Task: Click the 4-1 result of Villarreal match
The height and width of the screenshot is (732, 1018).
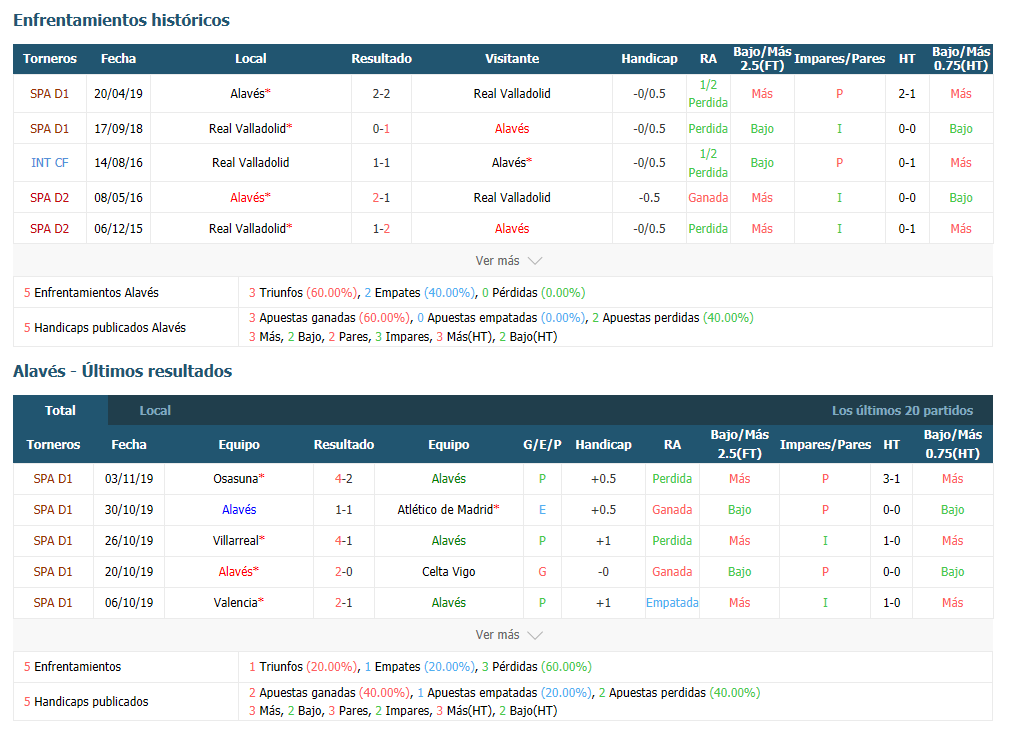Action: click(343, 540)
